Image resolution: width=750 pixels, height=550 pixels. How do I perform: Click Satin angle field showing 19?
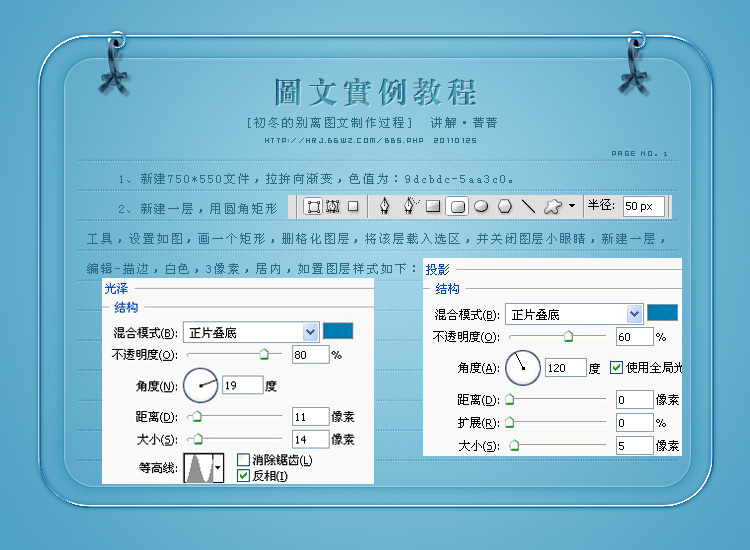point(243,385)
